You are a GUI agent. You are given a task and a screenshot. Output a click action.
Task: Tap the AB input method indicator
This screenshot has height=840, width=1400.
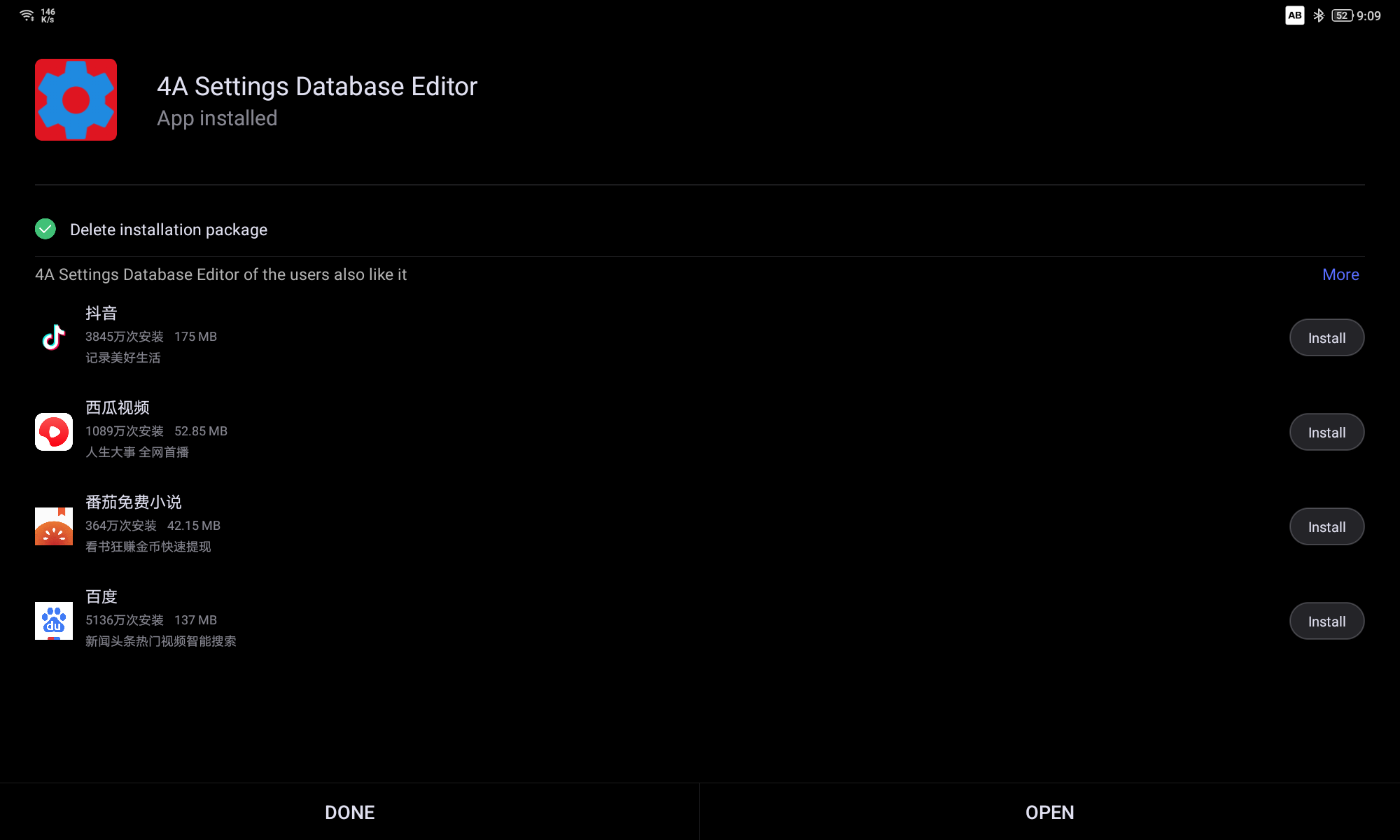(x=1294, y=15)
